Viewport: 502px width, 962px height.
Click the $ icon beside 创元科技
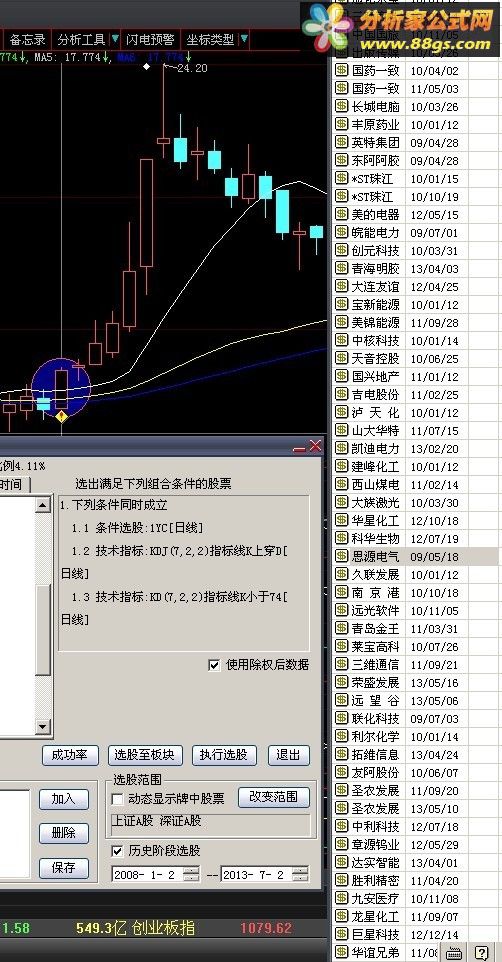click(341, 250)
